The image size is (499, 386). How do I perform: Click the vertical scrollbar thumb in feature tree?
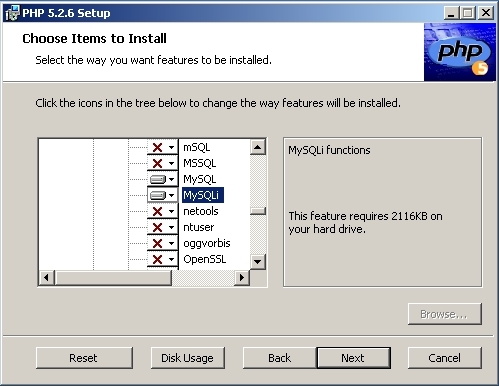pos(258,211)
